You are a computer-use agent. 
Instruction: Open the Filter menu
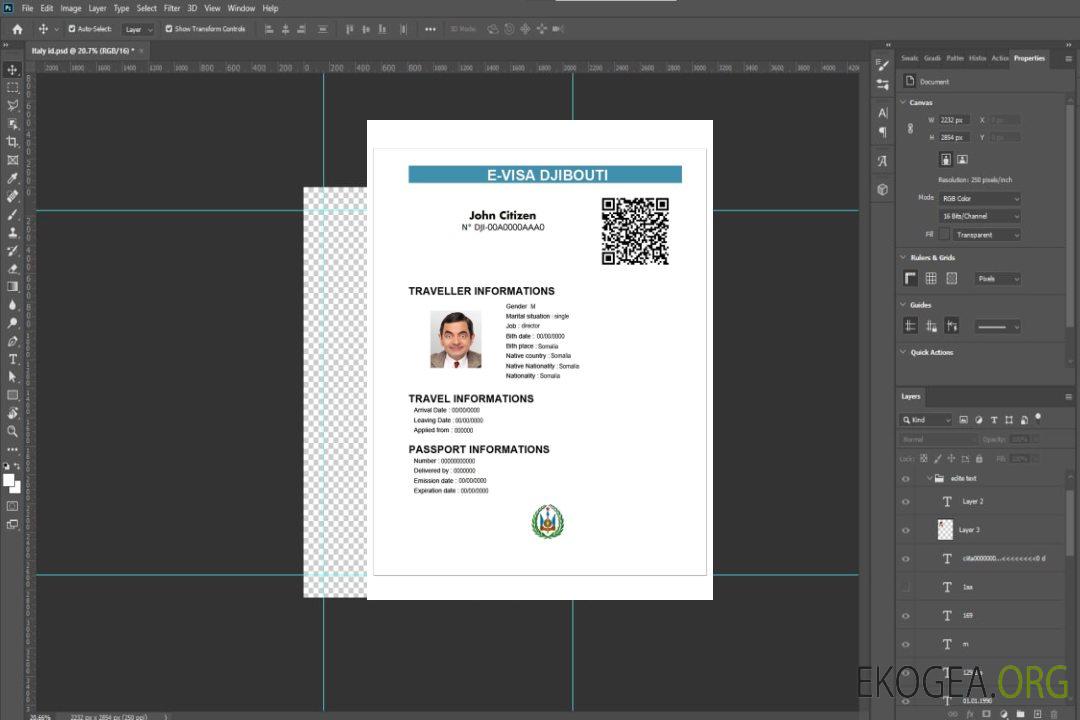172,8
